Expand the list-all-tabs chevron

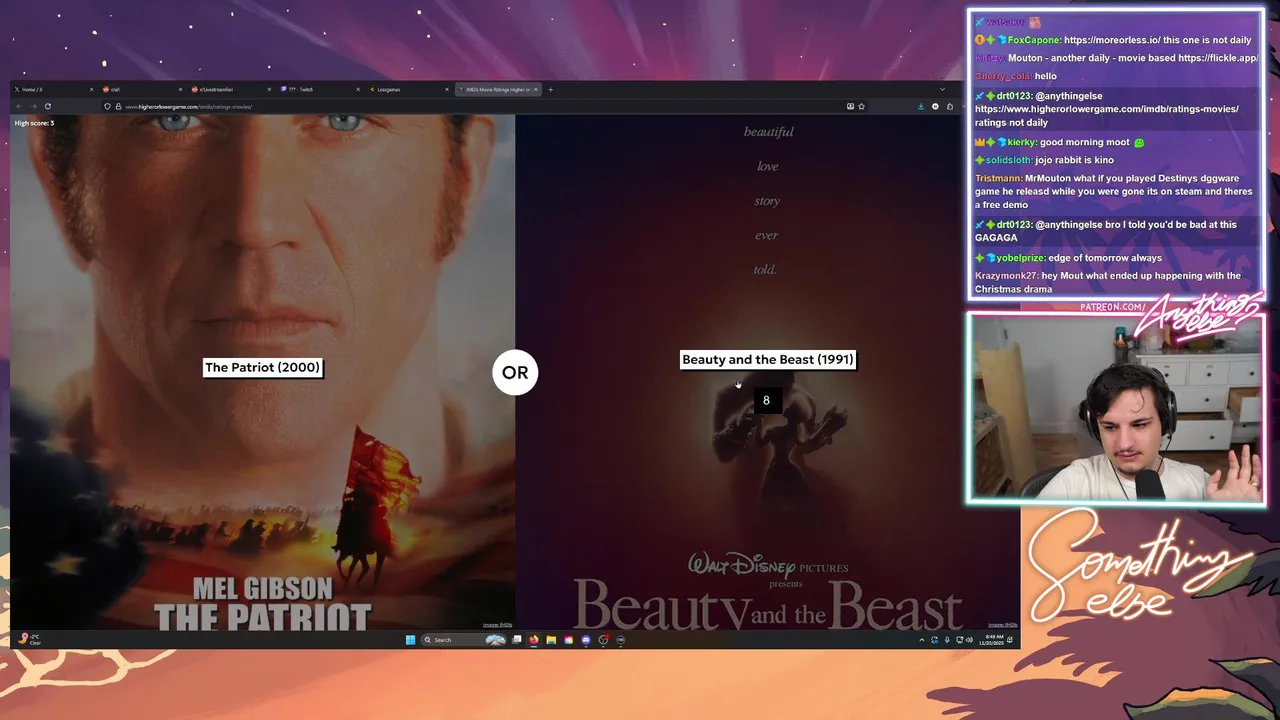pos(942,89)
